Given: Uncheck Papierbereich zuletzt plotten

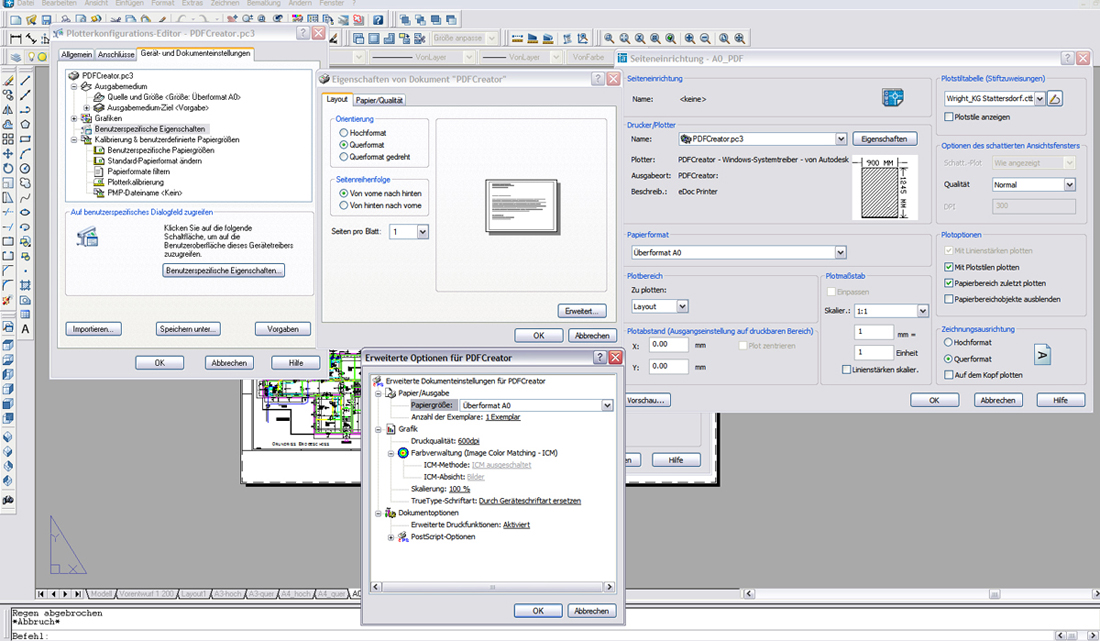Looking at the screenshot, I should point(948,283).
